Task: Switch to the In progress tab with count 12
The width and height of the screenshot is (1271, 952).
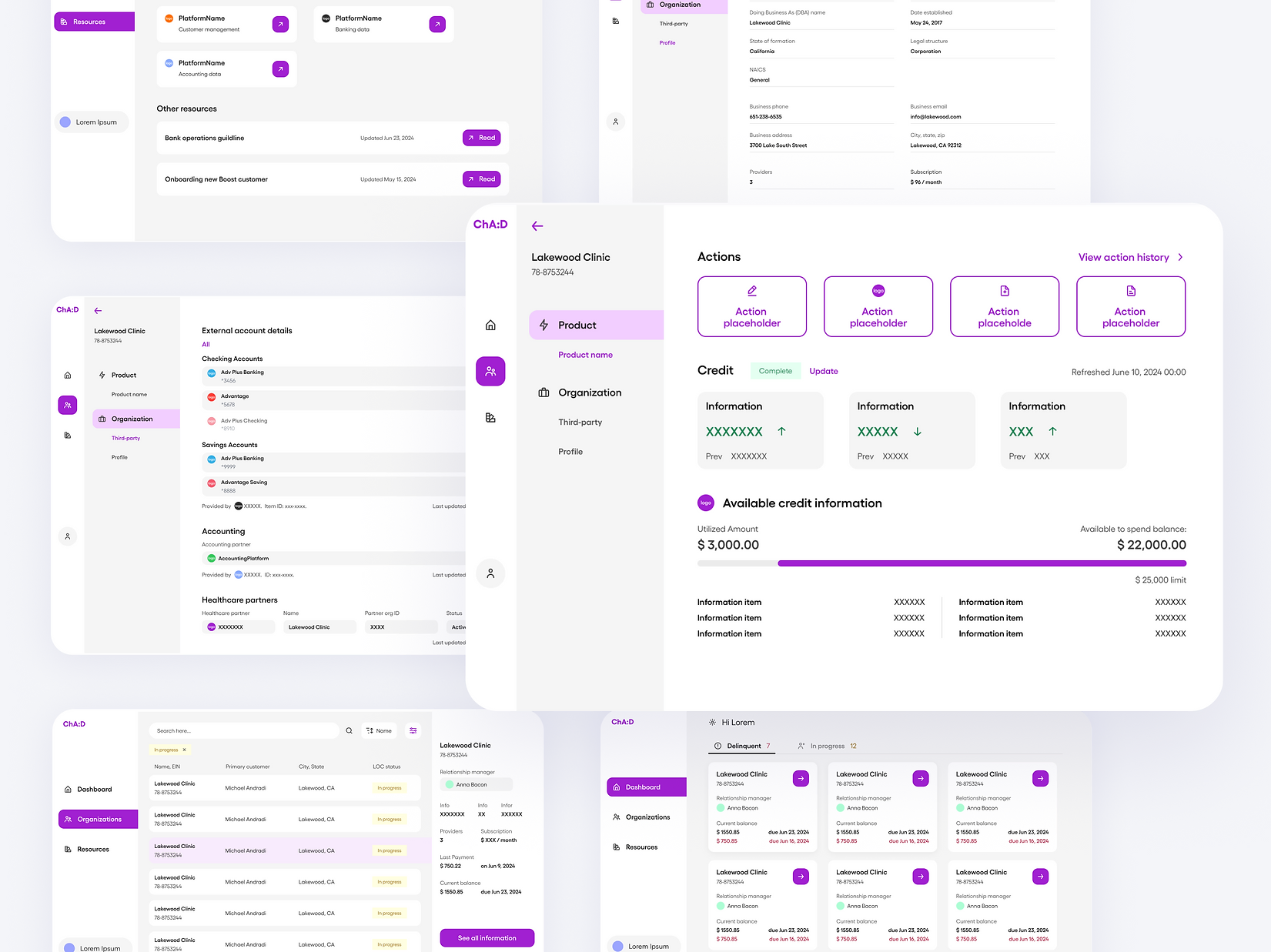Action: pyautogui.click(x=828, y=746)
